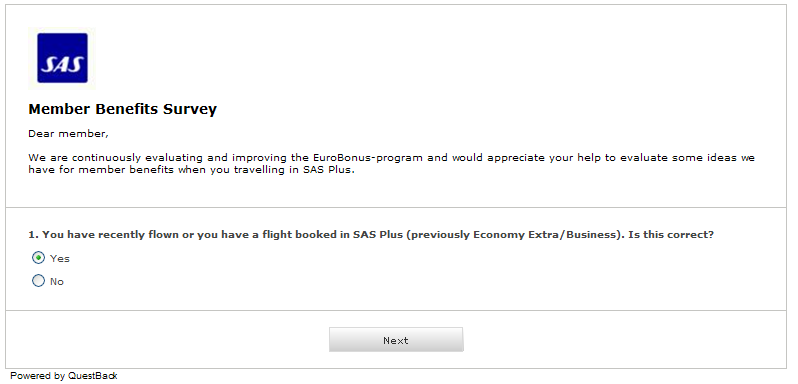
Task: Select the Yes radio button
Action: click(x=38, y=258)
